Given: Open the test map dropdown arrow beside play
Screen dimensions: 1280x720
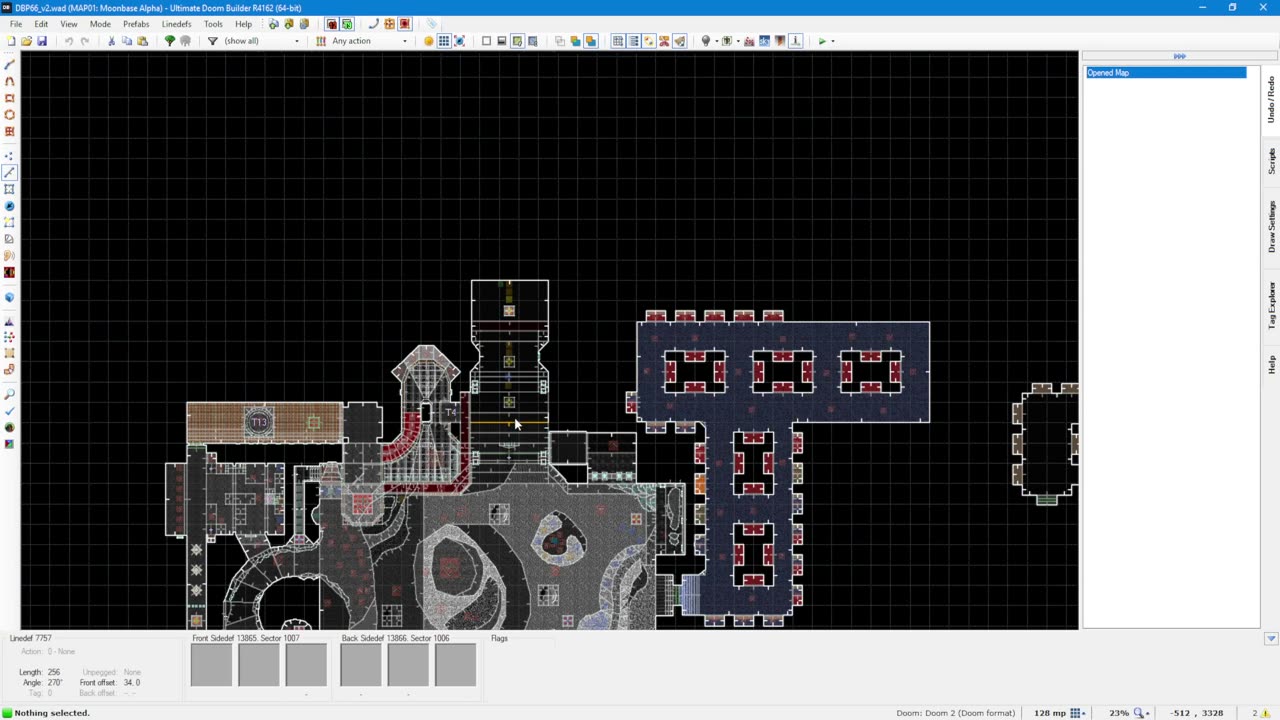Looking at the screenshot, I should coord(833,41).
